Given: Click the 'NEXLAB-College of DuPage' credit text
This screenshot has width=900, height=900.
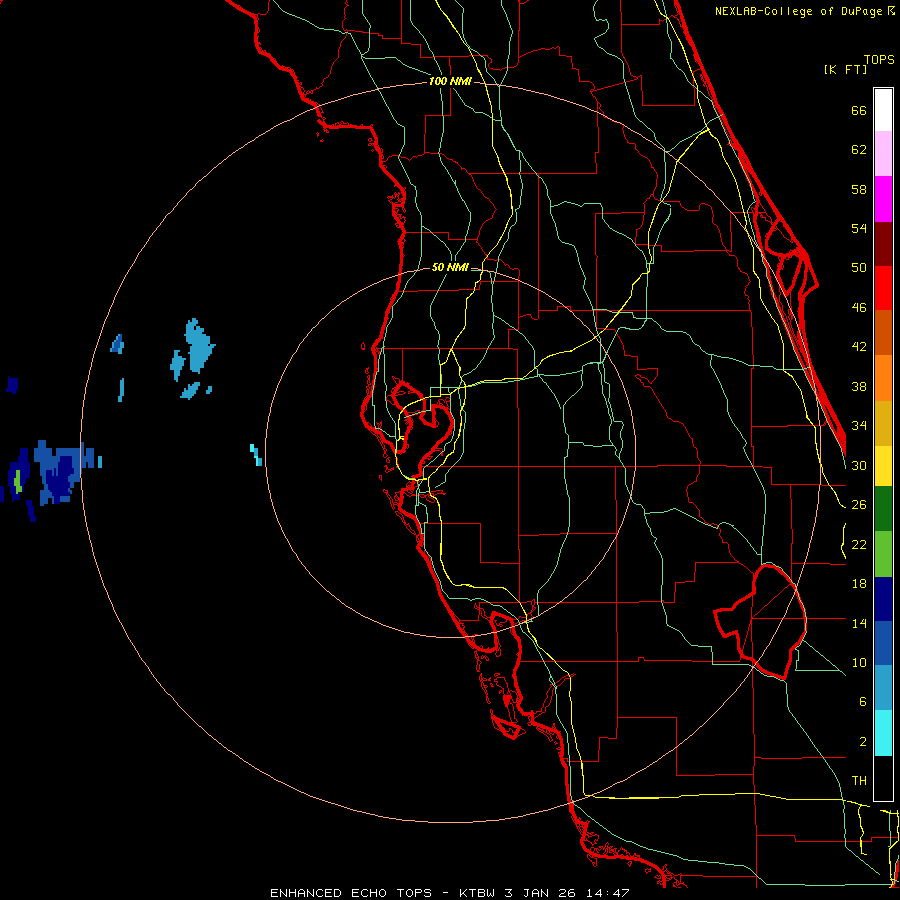Looking at the screenshot, I should 798,11.
